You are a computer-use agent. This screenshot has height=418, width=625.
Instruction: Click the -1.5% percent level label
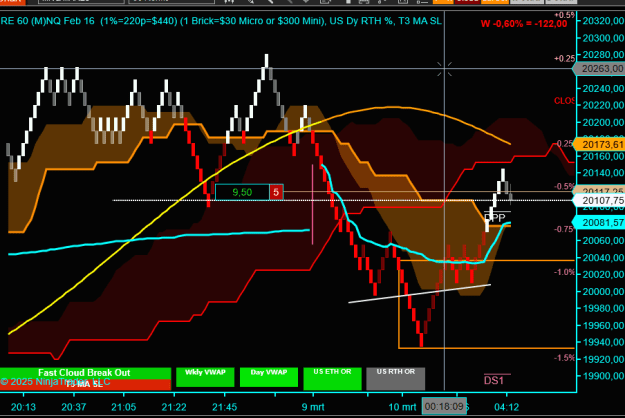[x=564, y=358]
